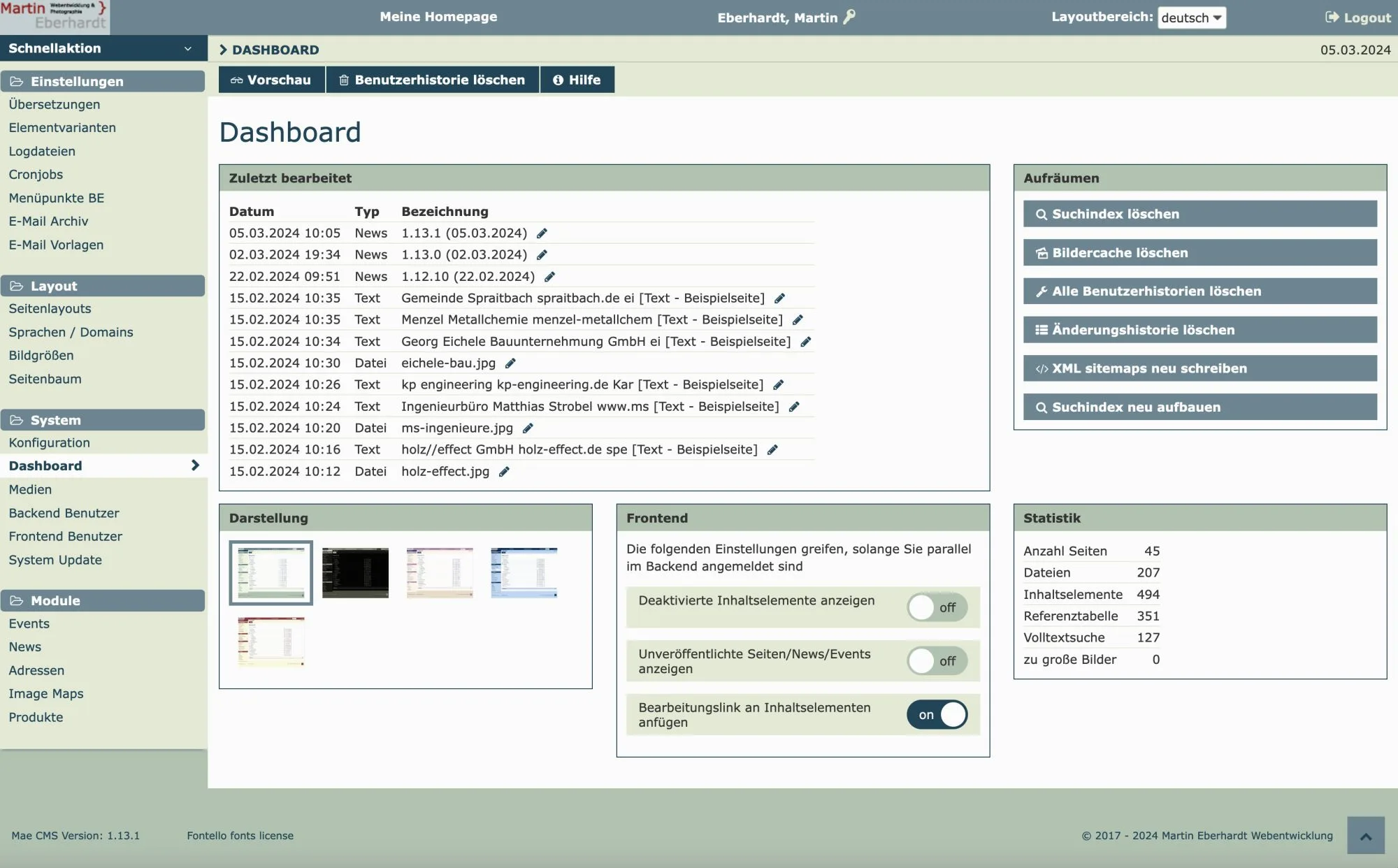Click pencil icon next to 1.13.1 news entry

tap(542, 233)
